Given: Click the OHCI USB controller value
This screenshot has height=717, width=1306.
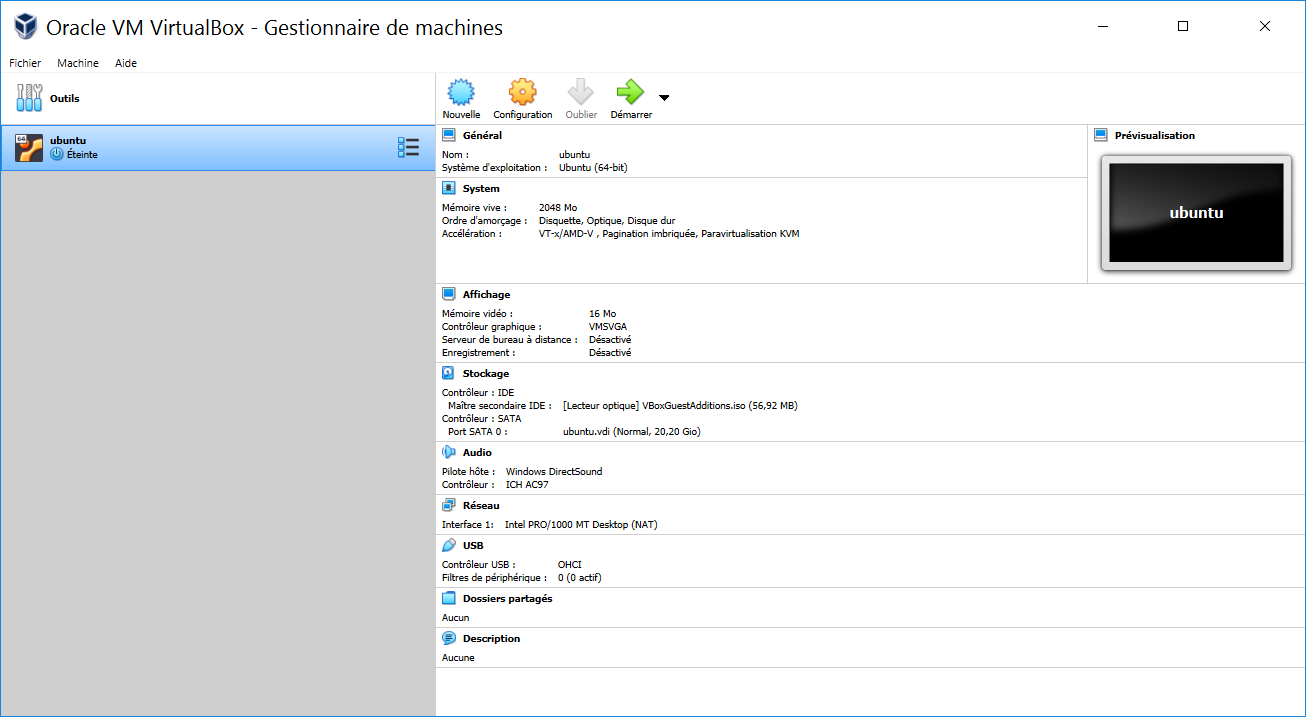Looking at the screenshot, I should pyautogui.click(x=569, y=564).
